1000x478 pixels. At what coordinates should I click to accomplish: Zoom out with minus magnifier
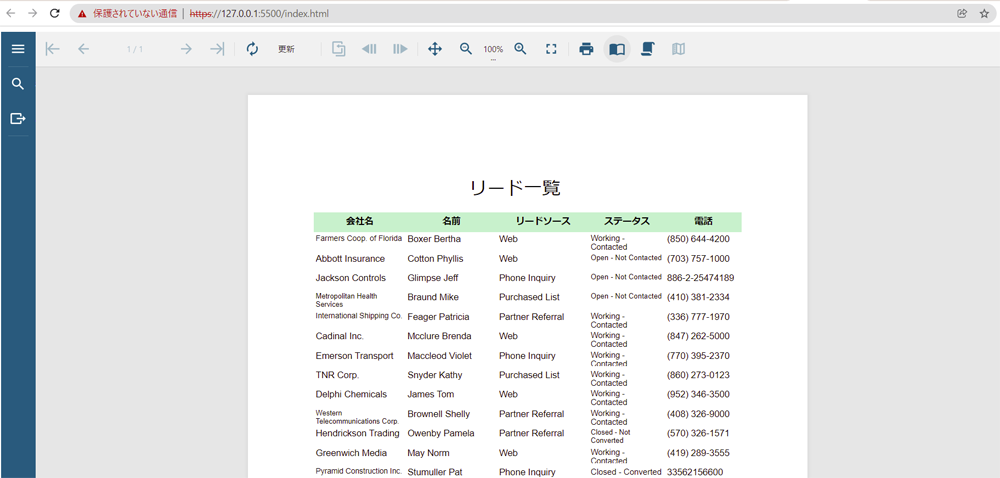pos(466,49)
